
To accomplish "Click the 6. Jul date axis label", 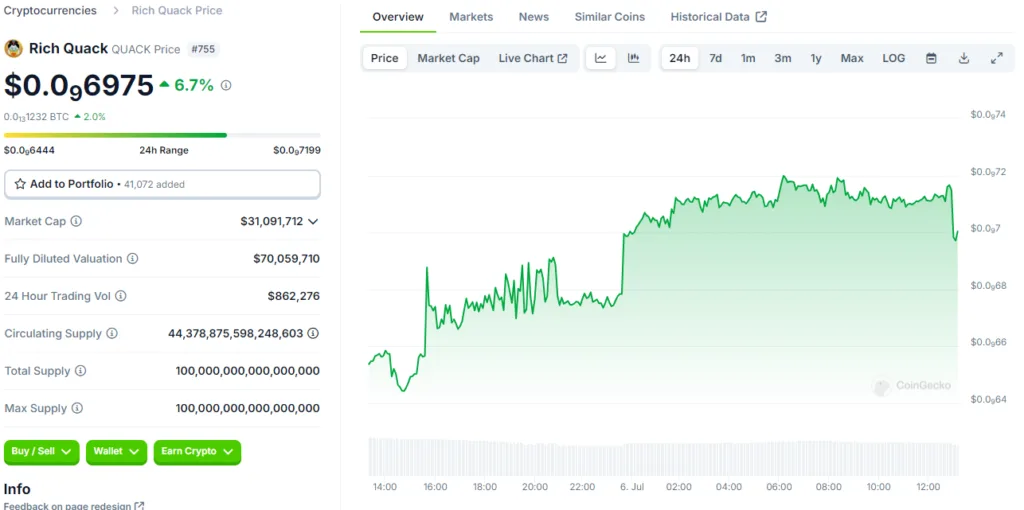I will pos(632,487).
